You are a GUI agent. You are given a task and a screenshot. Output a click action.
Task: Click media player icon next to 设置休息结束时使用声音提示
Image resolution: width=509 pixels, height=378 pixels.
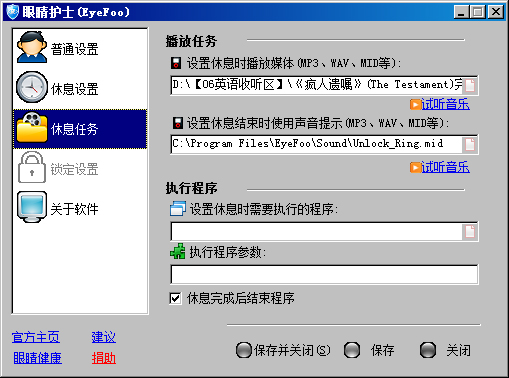(178, 123)
